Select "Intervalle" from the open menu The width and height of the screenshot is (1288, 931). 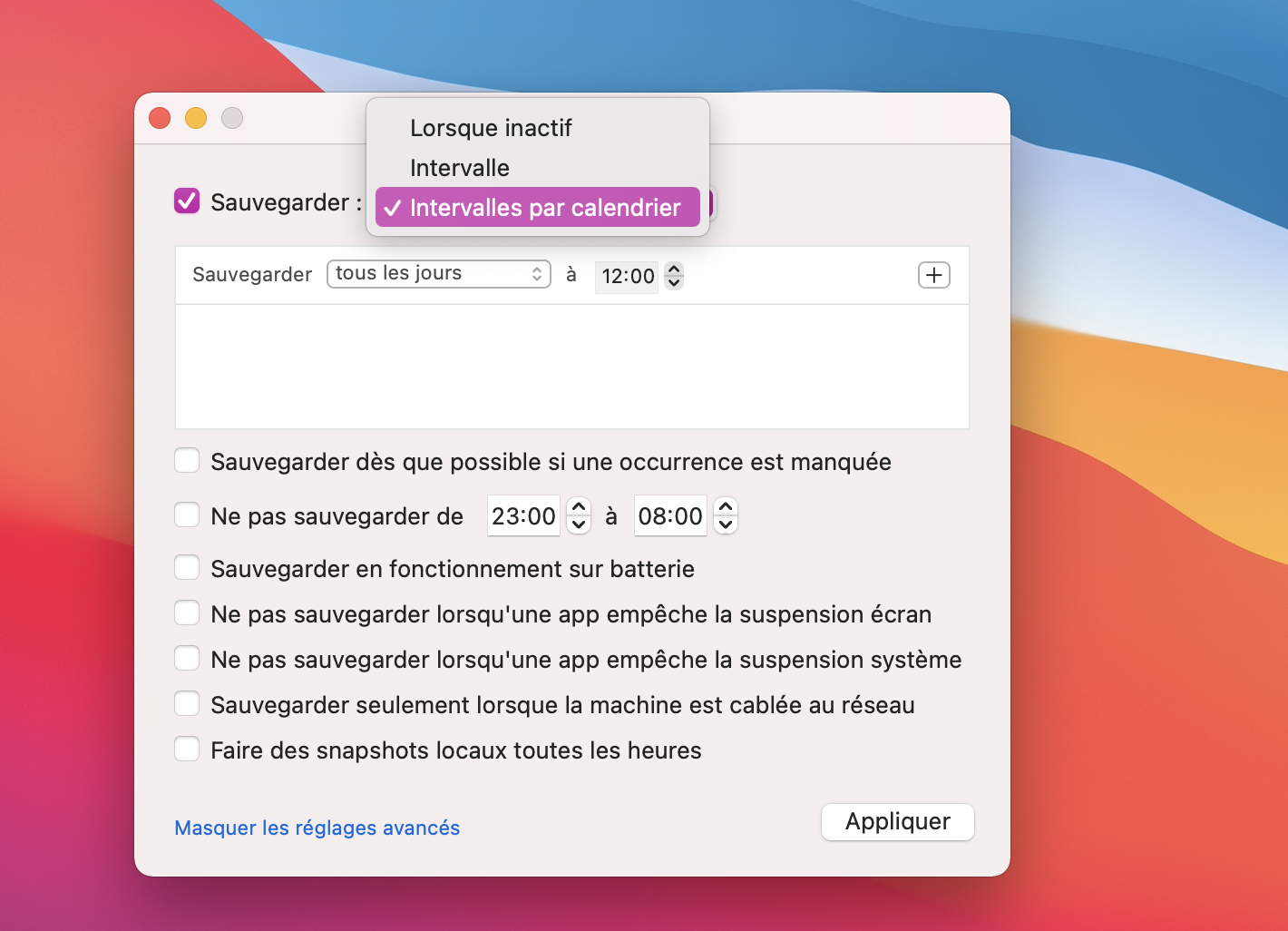[x=460, y=168]
